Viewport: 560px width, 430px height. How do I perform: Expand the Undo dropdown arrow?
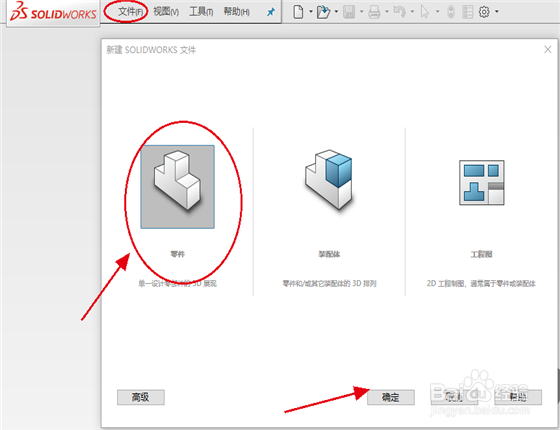point(412,12)
